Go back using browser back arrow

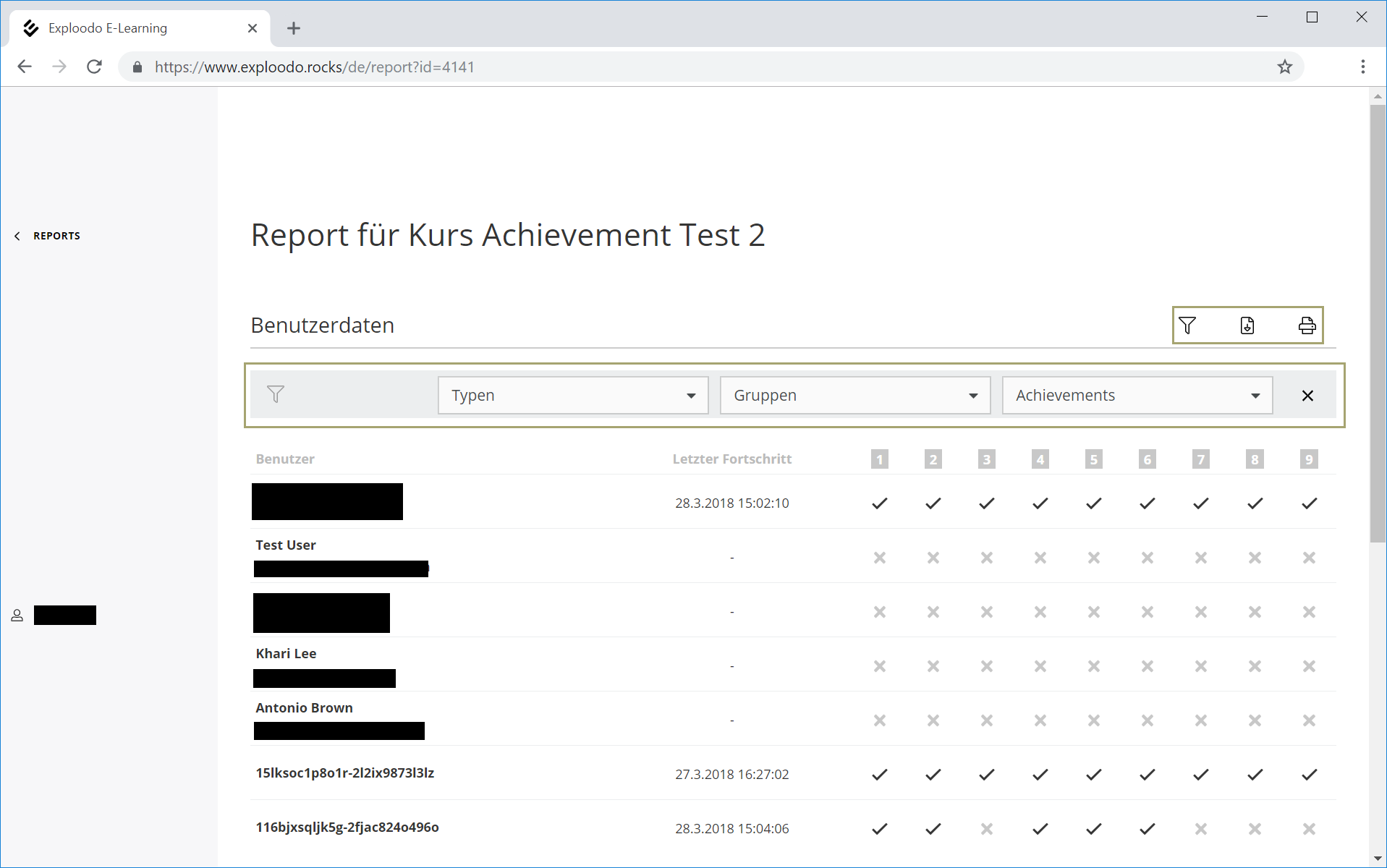(x=25, y=67)
